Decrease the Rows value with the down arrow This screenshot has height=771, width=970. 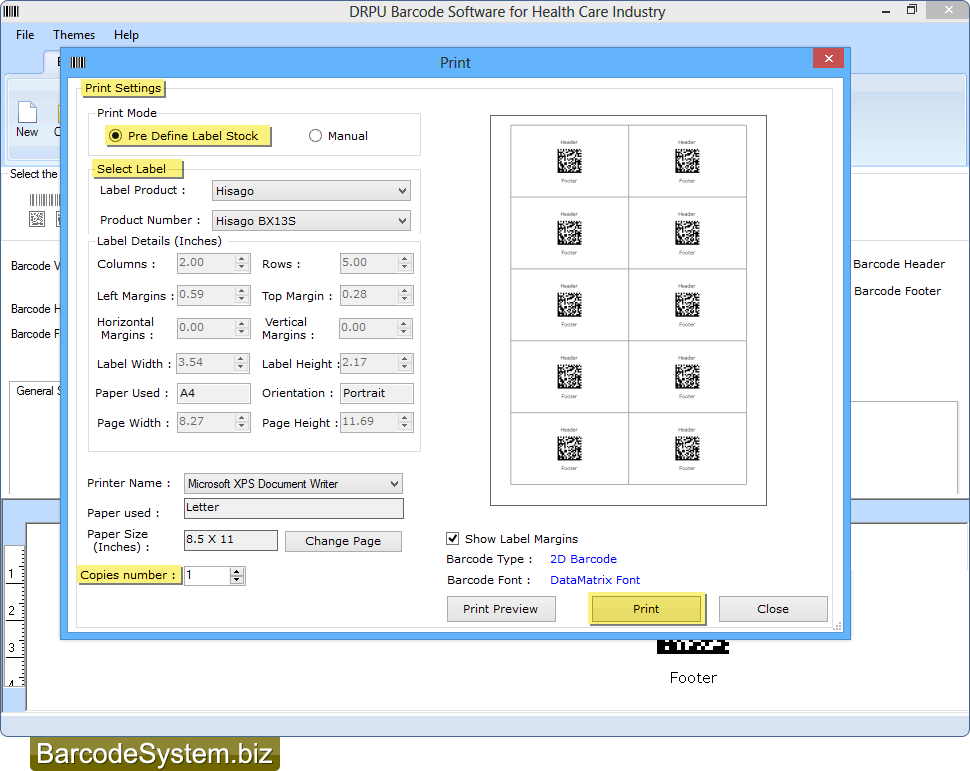tap(405, 267)
